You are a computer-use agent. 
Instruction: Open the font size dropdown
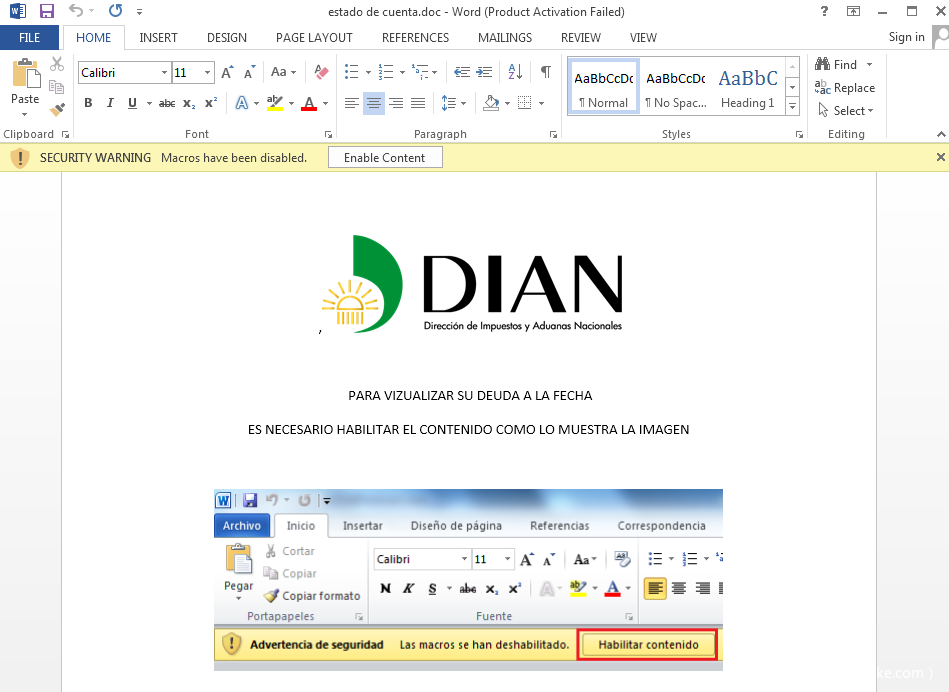coord(207,73)
